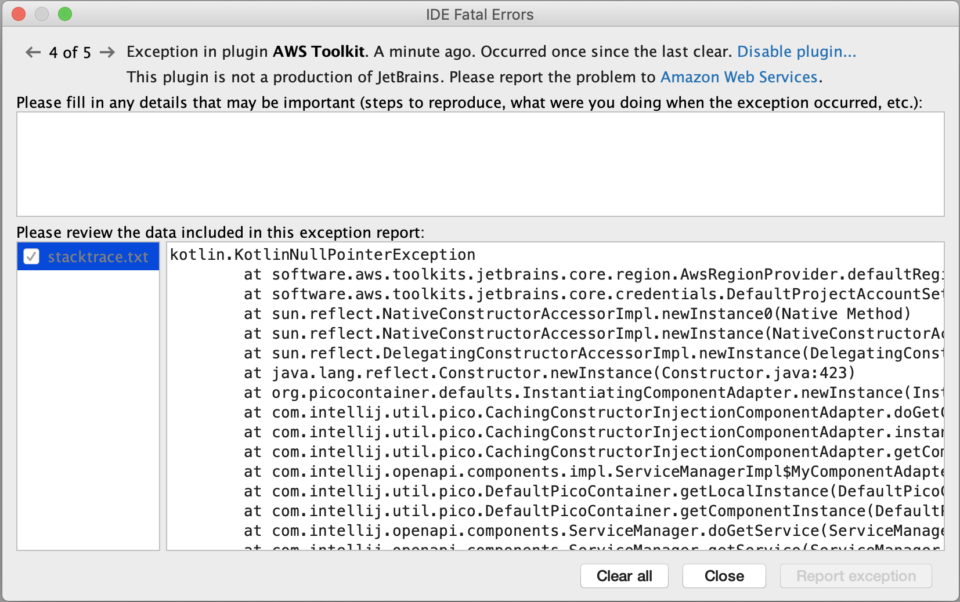This screenshot has width=960, height=602.
Task: Click the Disable plugin... link
Action: pyautogui.click(x=796, y=51)
